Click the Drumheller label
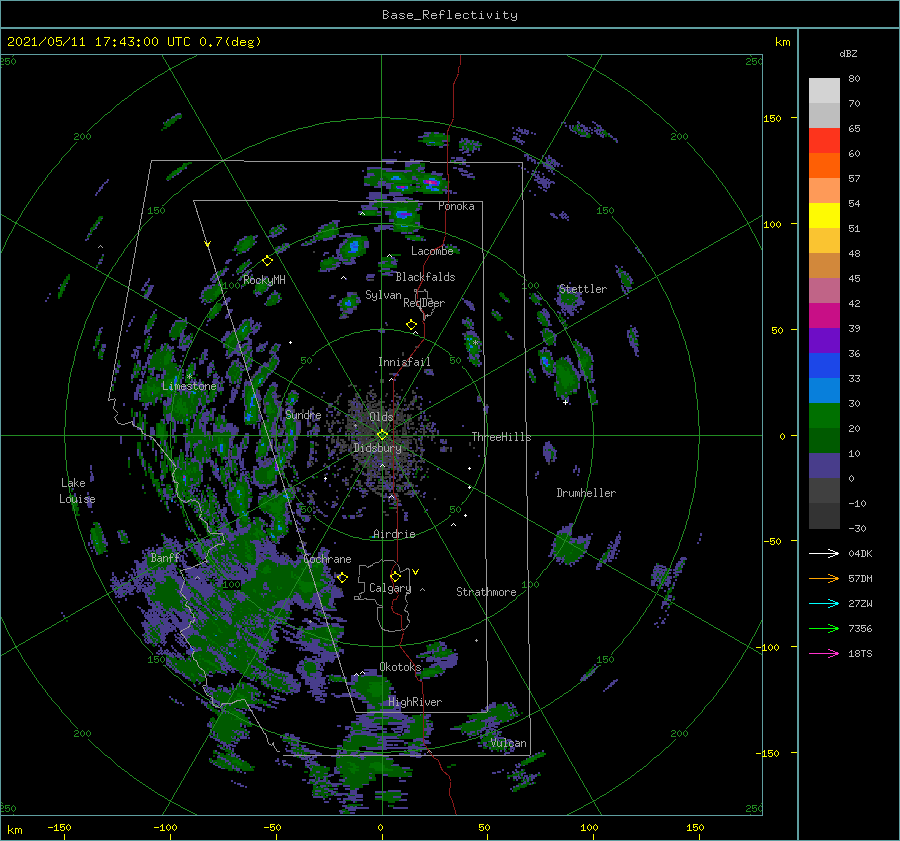900x841 pixels. 586,493
